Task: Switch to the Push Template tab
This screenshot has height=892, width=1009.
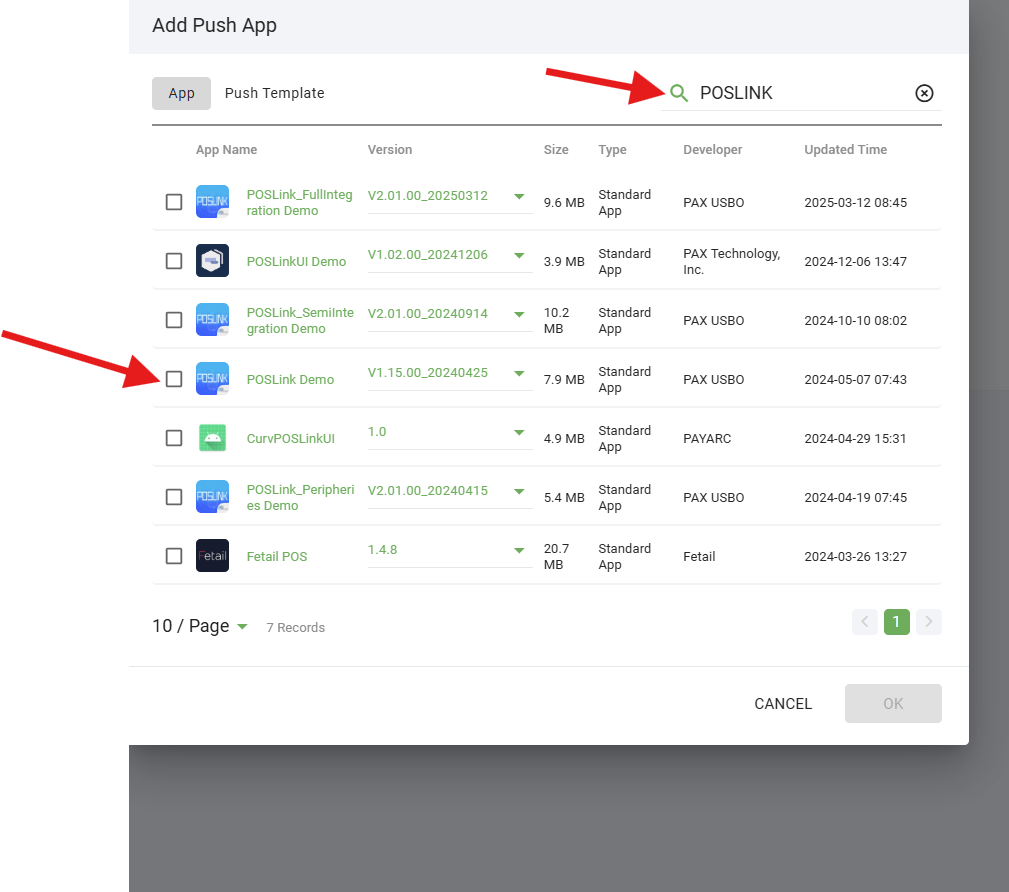Action: pyautogui.click(x=274, y=93)
